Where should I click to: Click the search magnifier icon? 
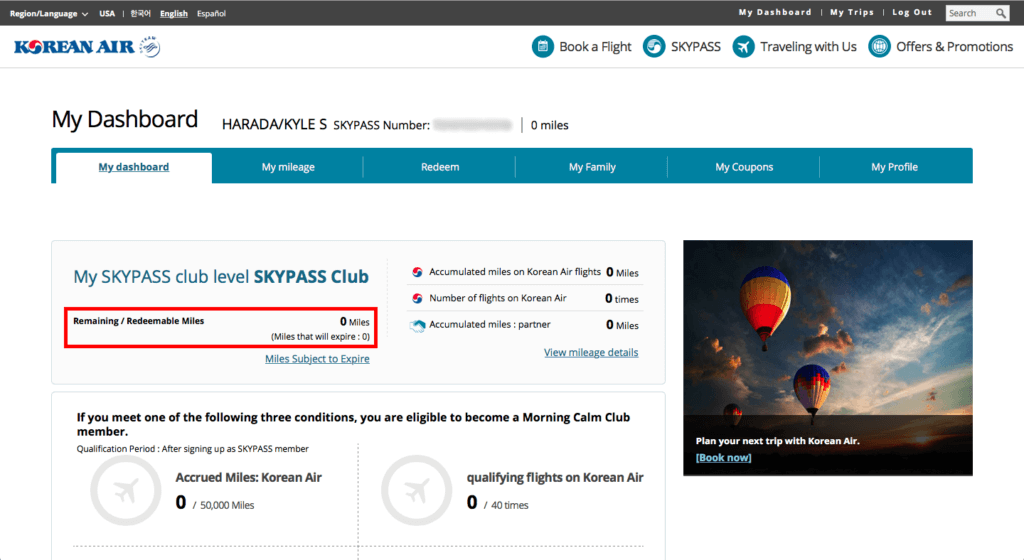click(1000, 13)
